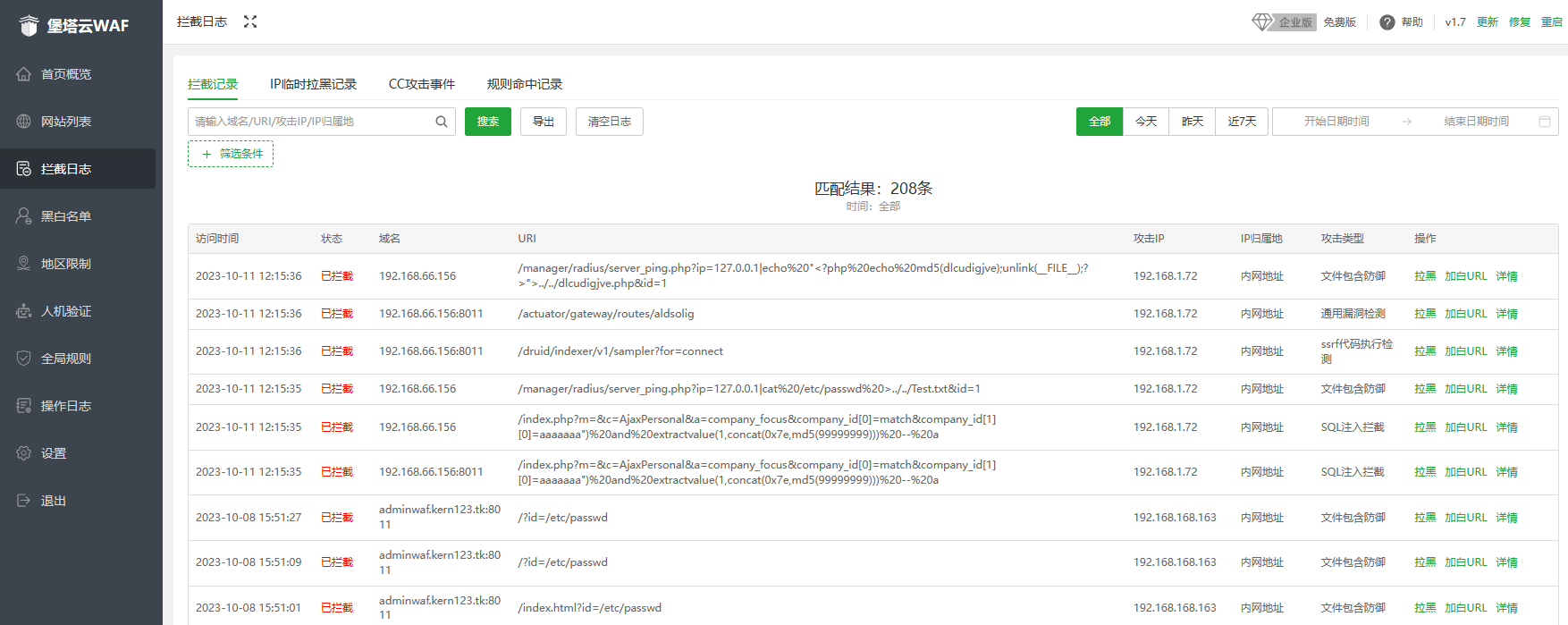Switch to 规则命中记录 tab

525,84
